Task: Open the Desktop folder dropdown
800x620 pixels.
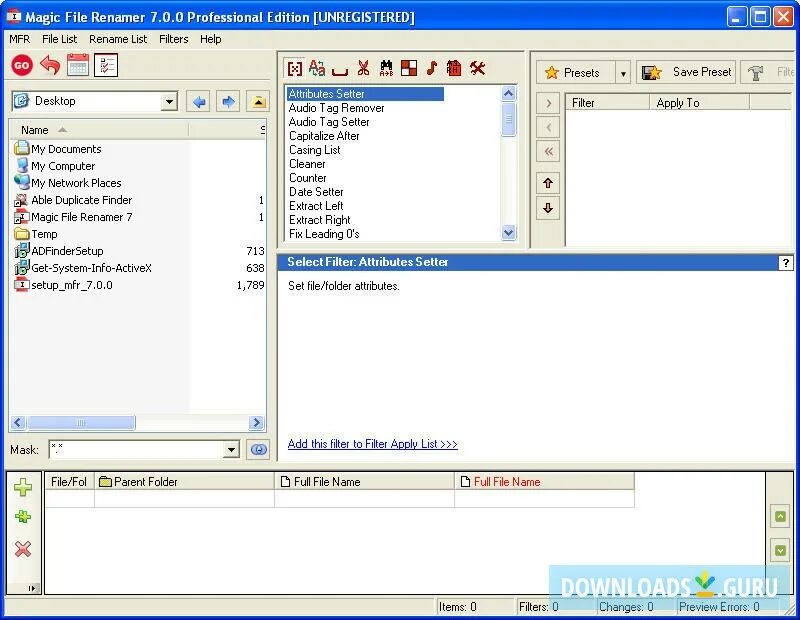Action: point(169,102)
